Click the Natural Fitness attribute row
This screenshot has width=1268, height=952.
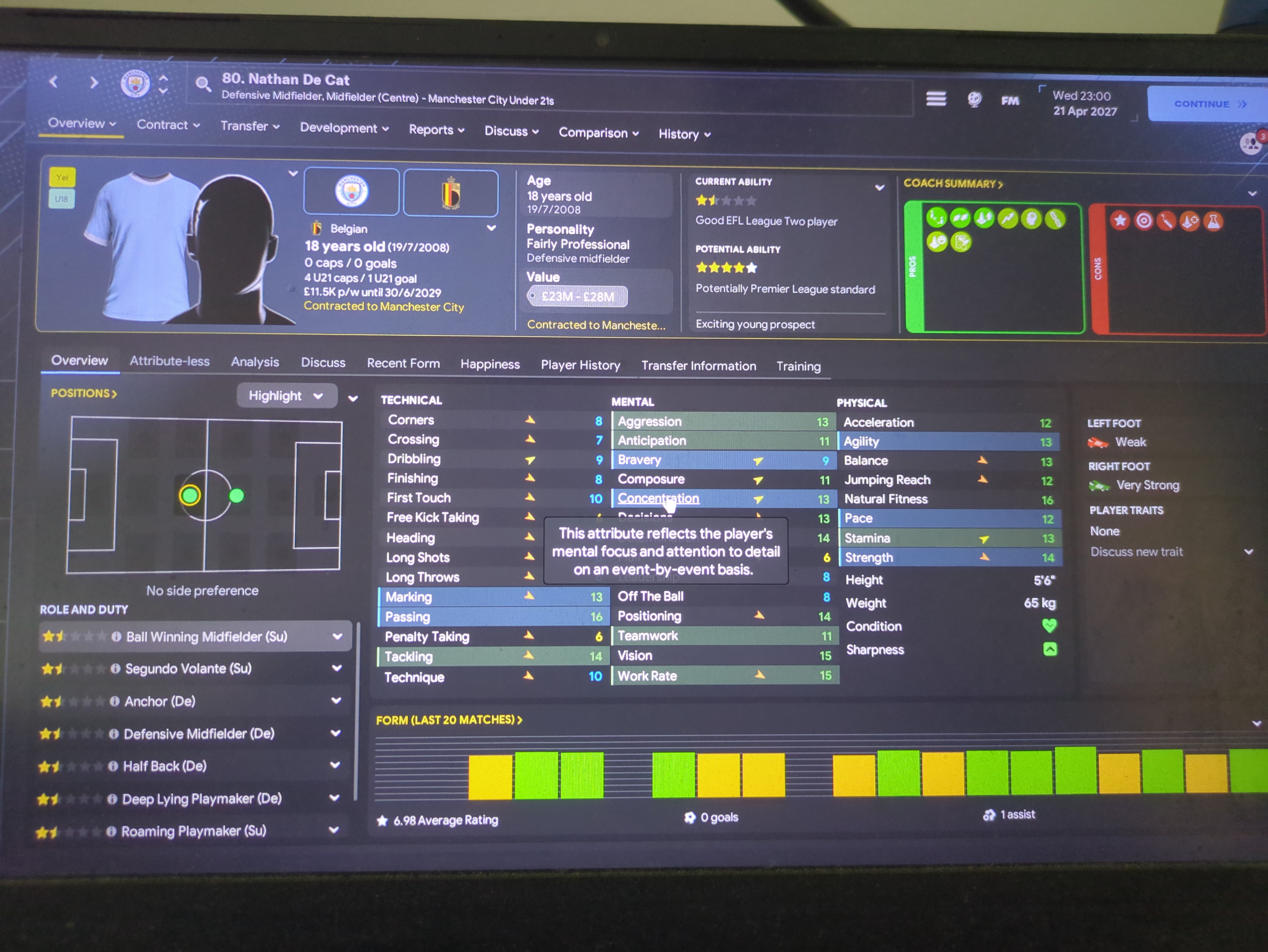point(949,500)
